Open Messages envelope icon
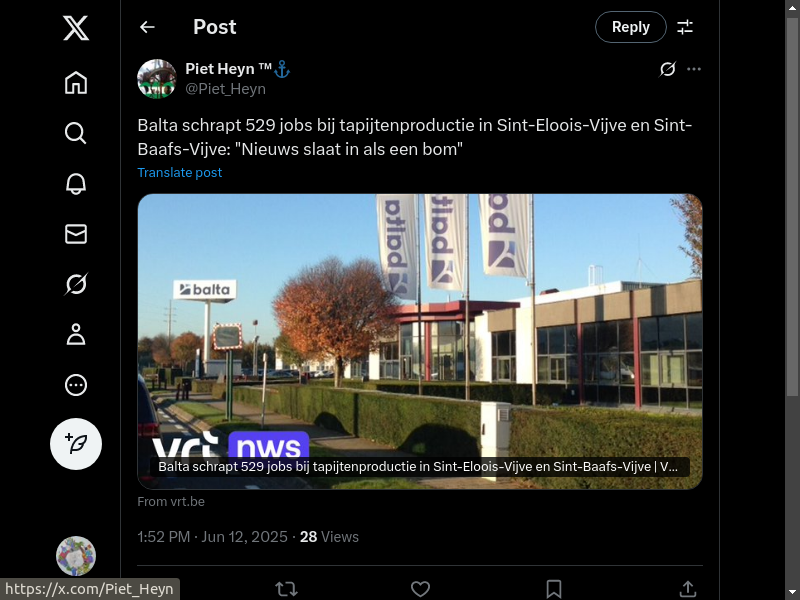 click(x=76, y=234)
